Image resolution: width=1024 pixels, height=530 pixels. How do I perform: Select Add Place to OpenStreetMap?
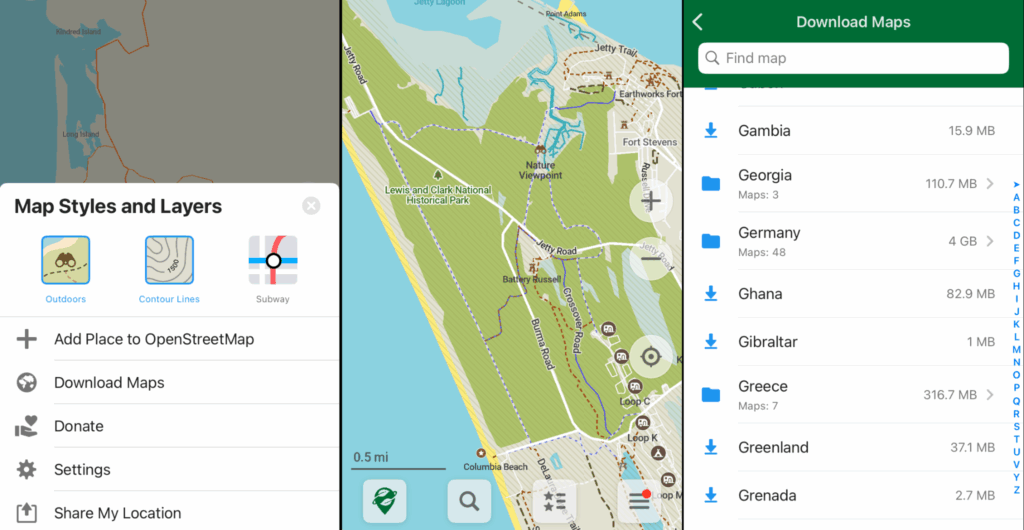(x=154, y=339)
